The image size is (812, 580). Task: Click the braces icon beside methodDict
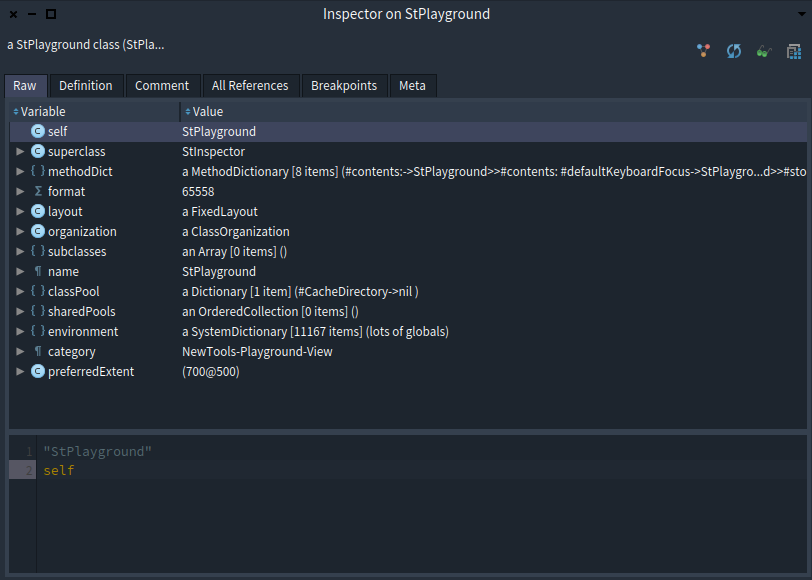tap(38, 171)
